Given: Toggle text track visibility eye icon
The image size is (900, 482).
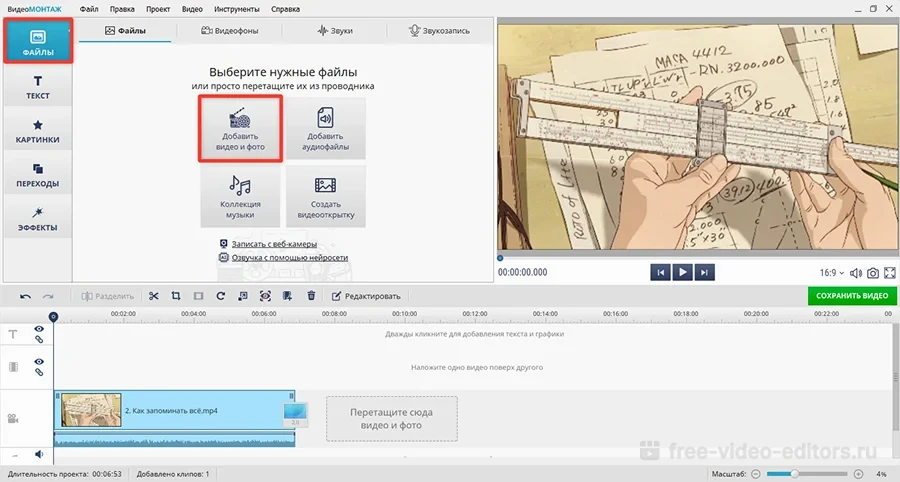Looking at the screenshot, I should pos(39,329).
